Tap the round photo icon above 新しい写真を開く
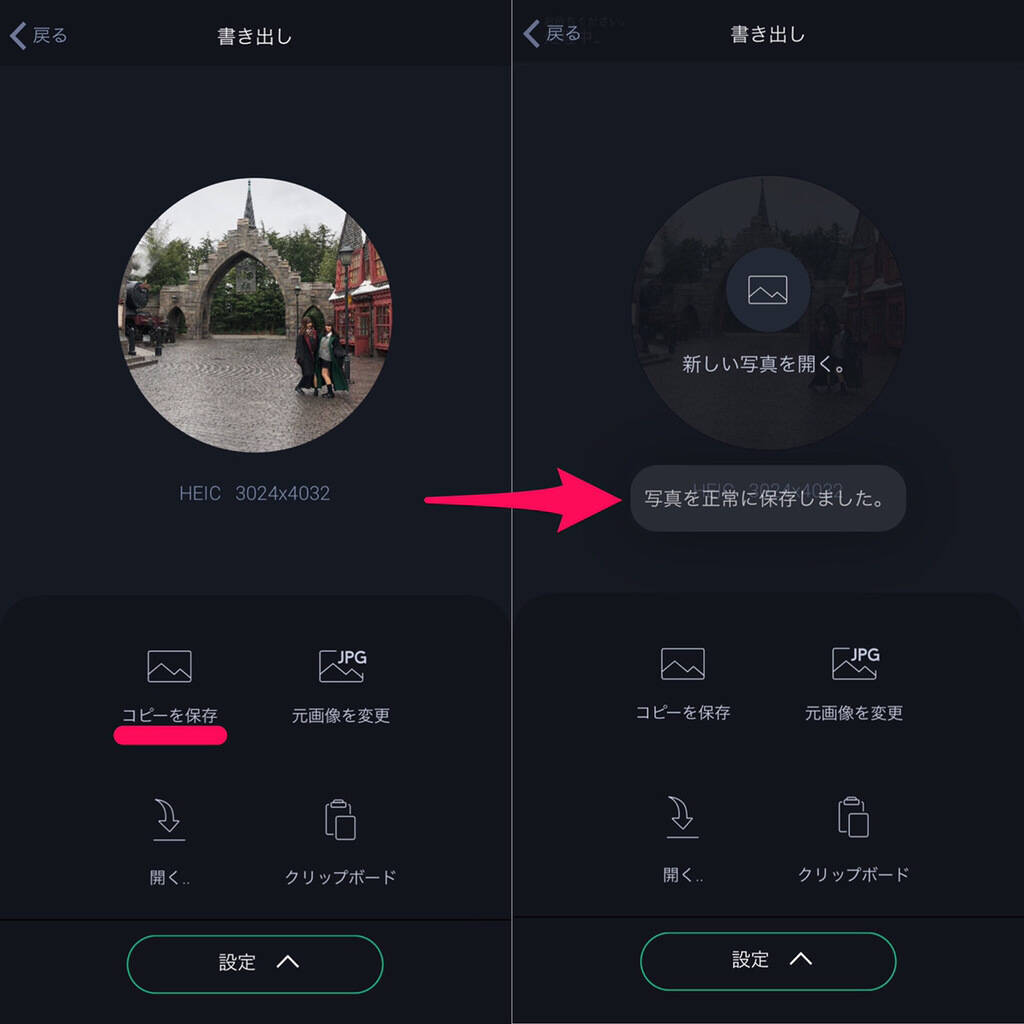Screen dimensions: 1024x1024 (767, 289)
